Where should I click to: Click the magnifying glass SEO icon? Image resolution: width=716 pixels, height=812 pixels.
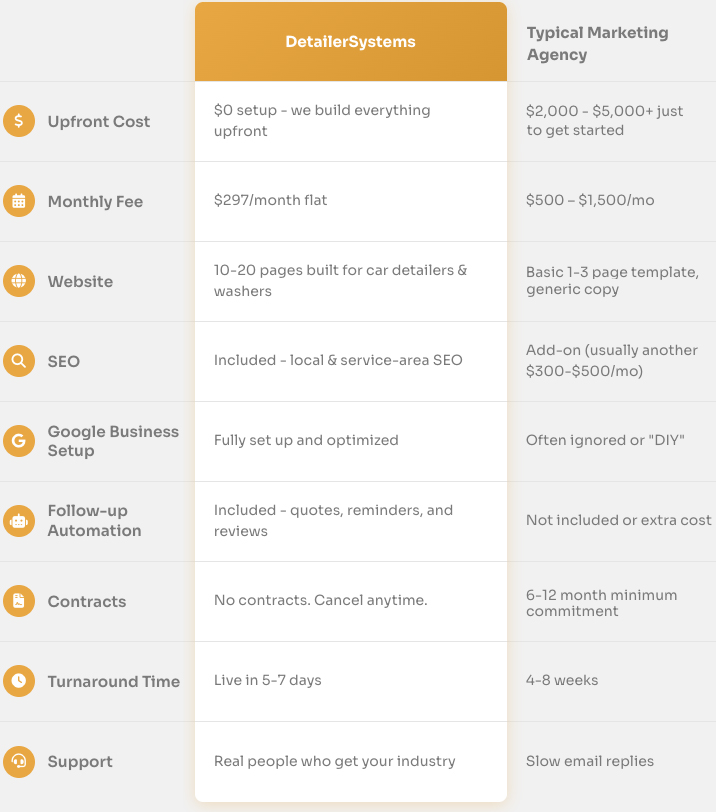pos(19,361)
